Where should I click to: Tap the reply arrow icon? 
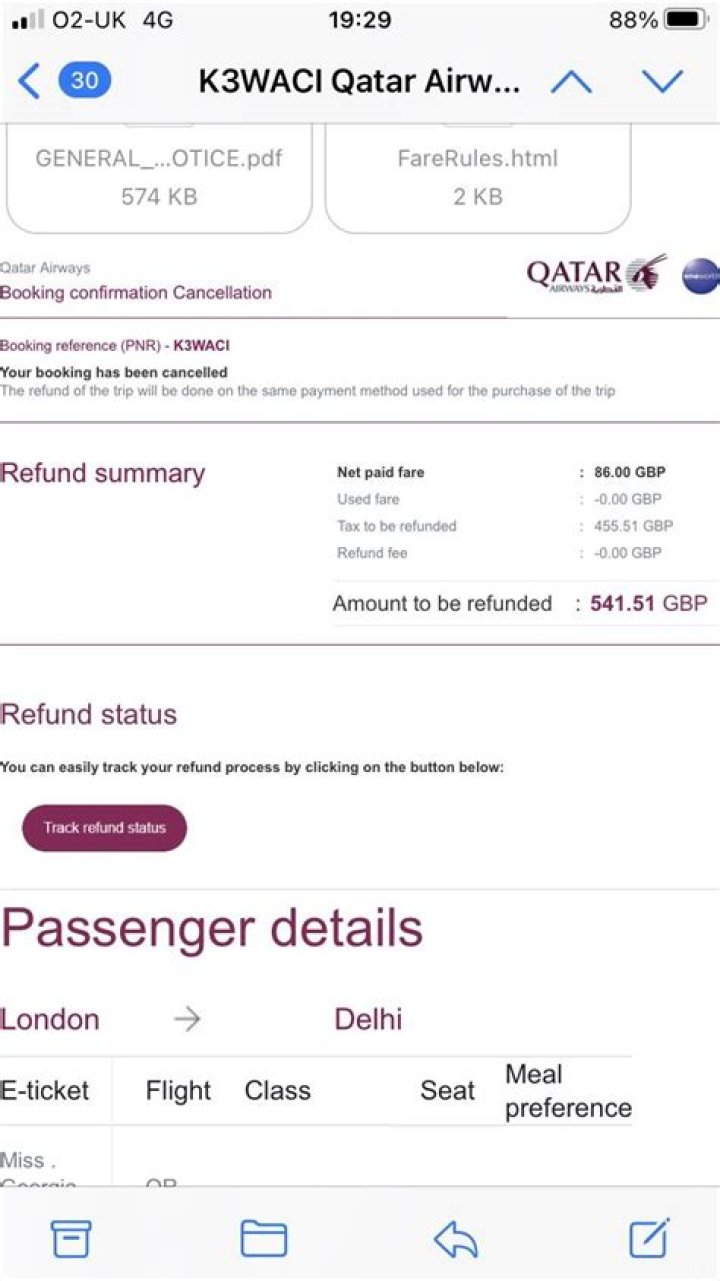pyautogui.click(x=455, y=1238)
